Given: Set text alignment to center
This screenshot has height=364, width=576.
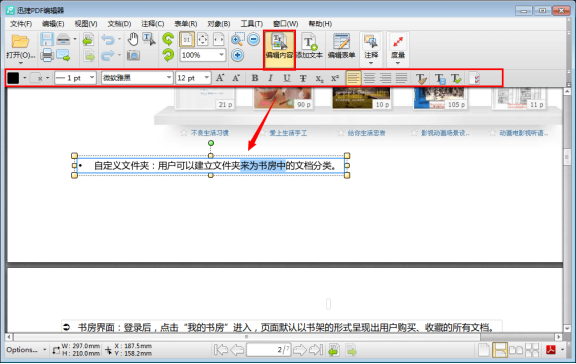Looking at the screenshot, I should pyautogui.click(x=370, y=78).
